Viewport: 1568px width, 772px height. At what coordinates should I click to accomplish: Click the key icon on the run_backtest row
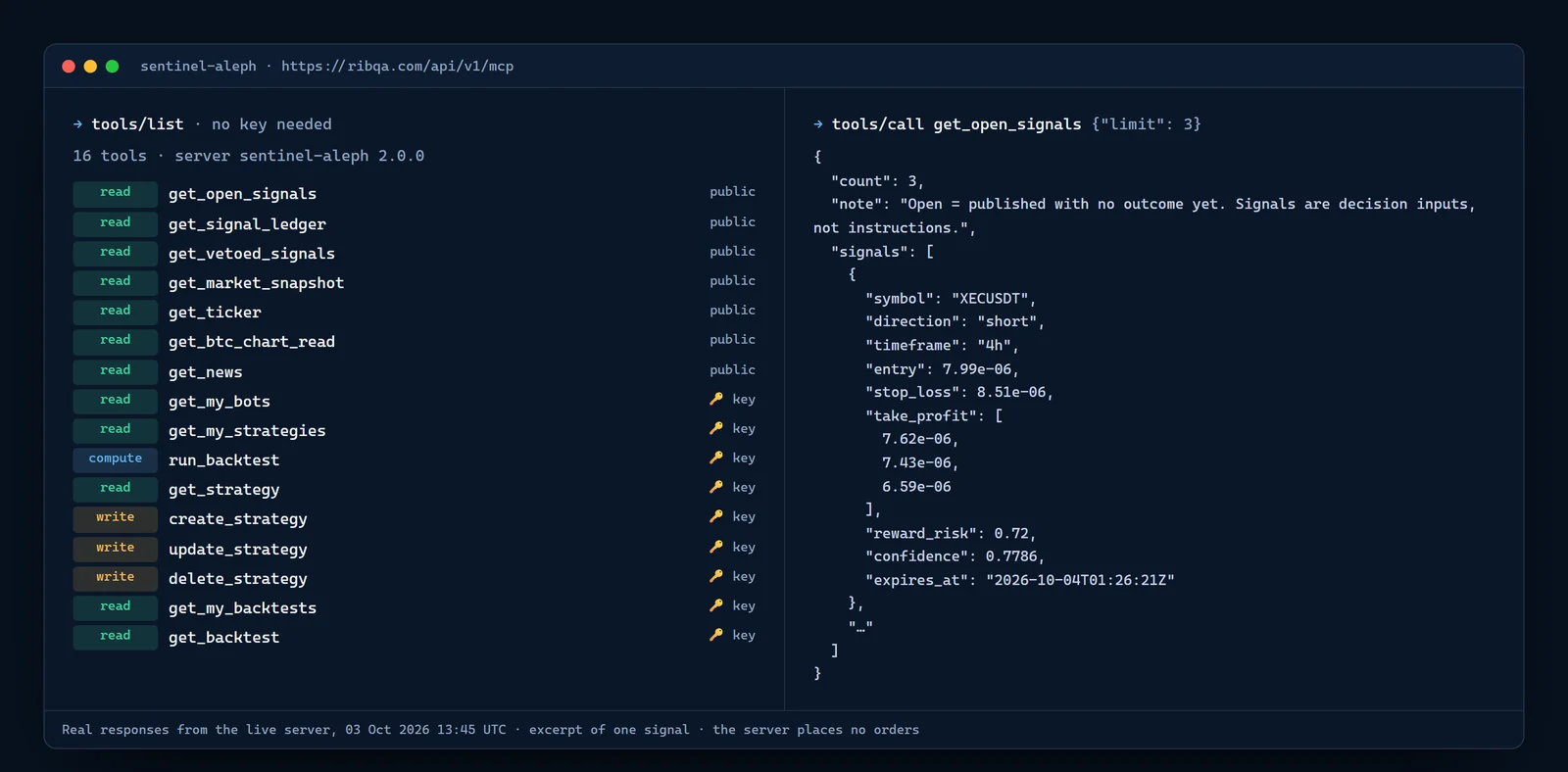[x=716, y=458]
